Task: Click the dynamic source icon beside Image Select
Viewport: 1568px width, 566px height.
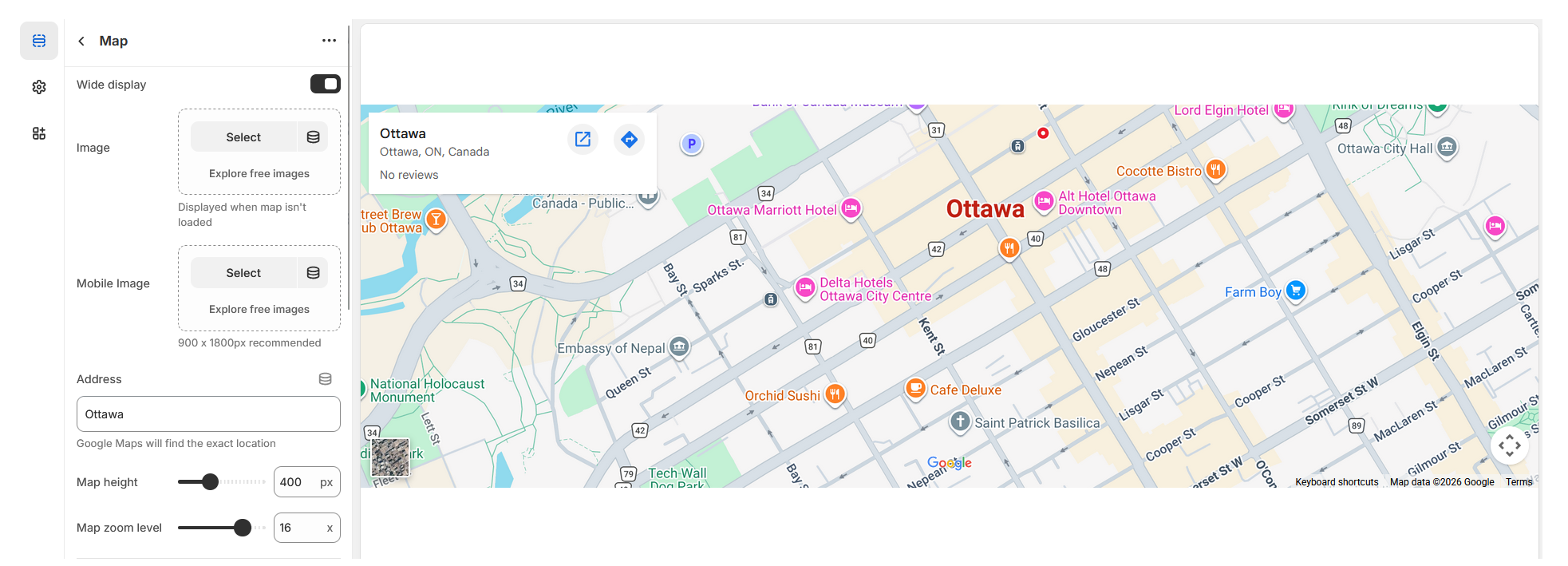Action: [312, 136]
